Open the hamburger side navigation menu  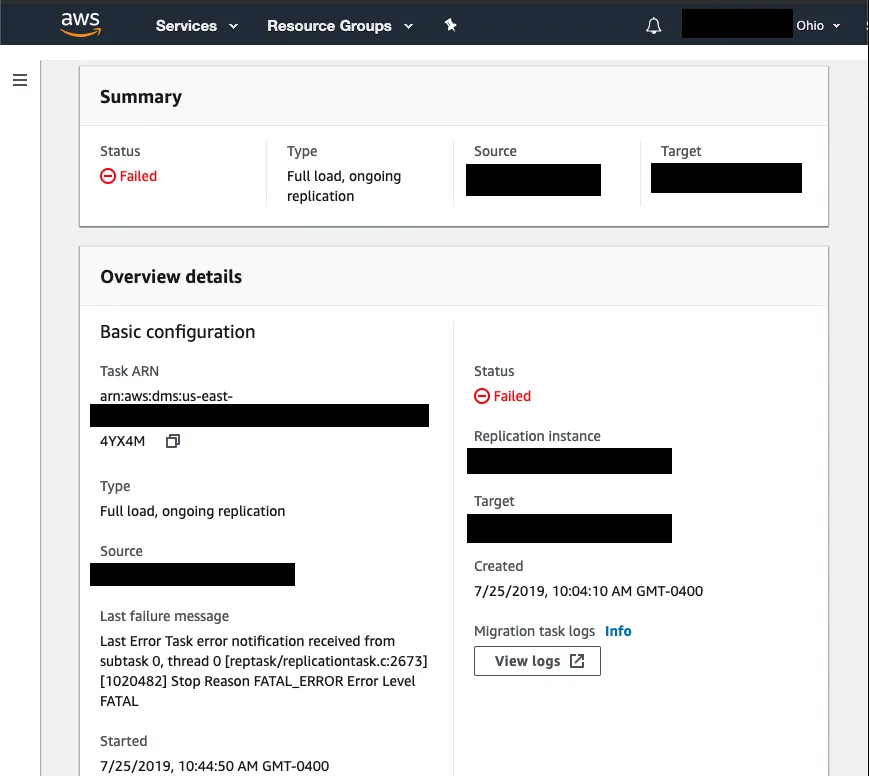point(20,80)
